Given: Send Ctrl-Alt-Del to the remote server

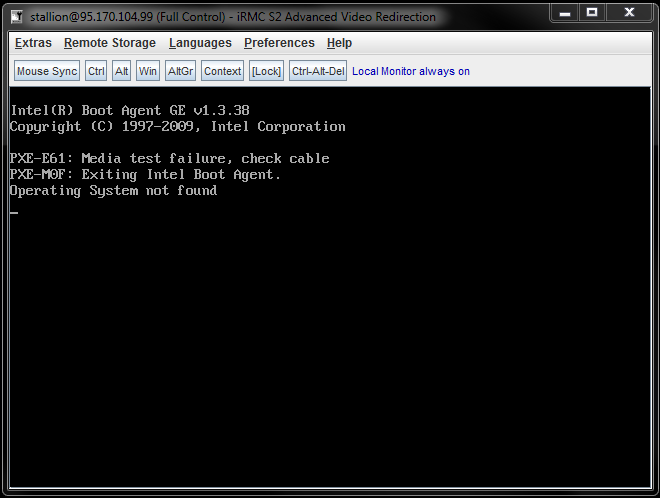Looking at the screenshot, I should click(x=318, y=71).
